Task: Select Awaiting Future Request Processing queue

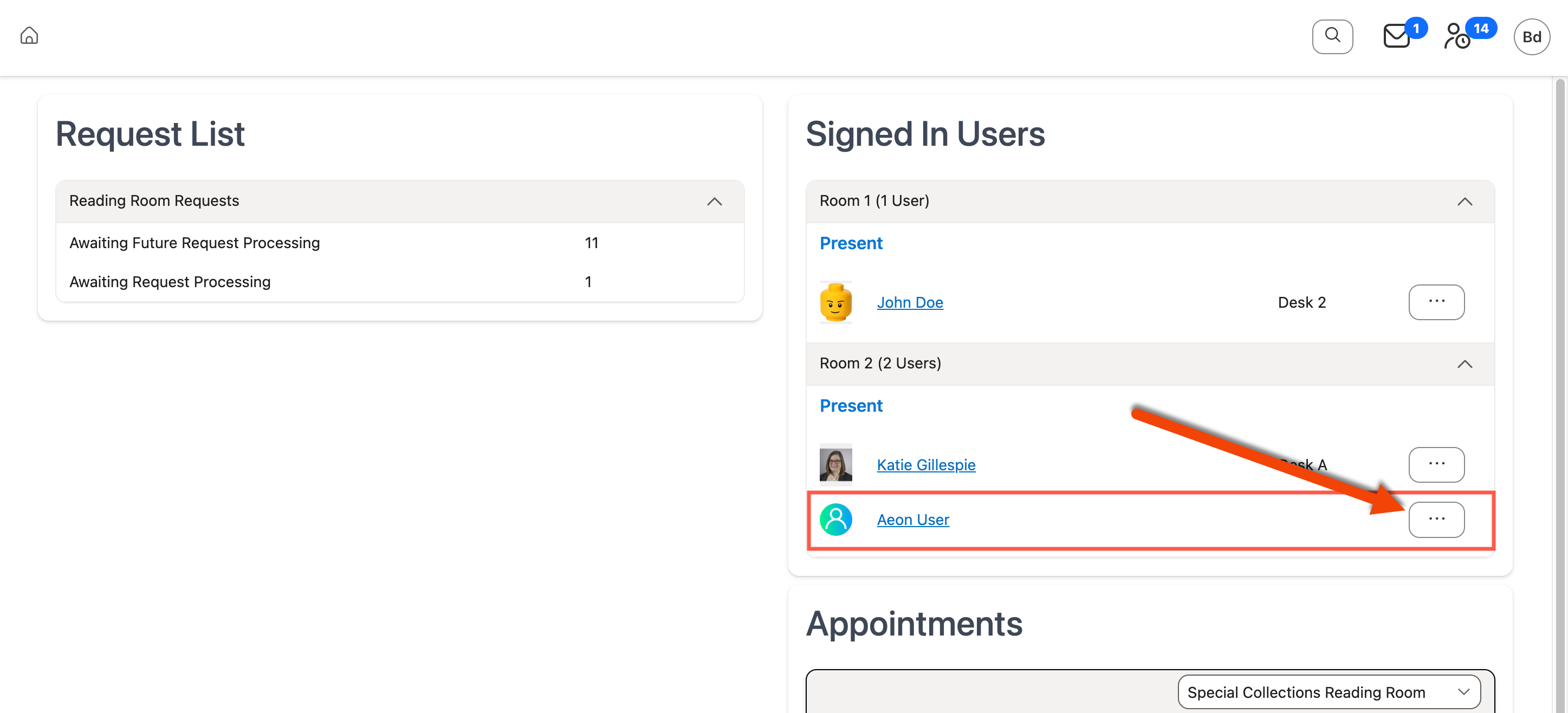Action: pos(195,243)
